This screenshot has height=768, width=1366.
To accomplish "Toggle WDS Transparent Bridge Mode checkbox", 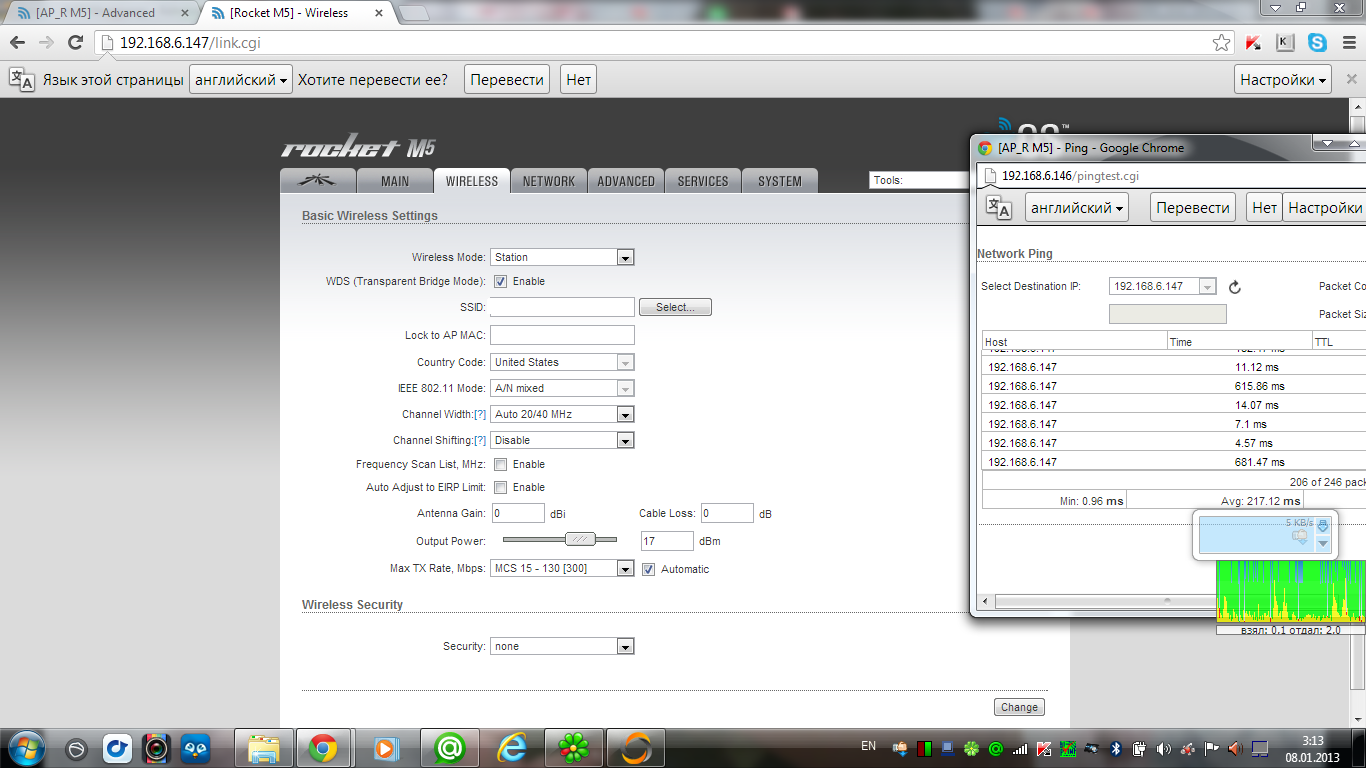I will click(501, 281).
